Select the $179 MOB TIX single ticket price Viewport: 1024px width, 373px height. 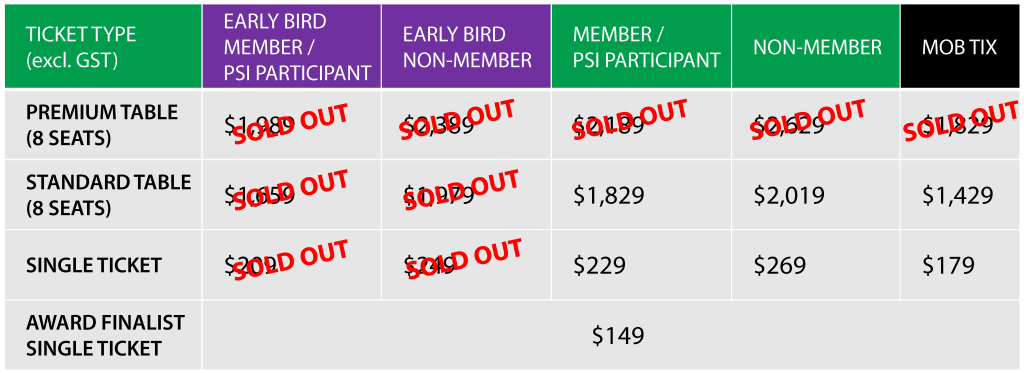tap(948, 265)
